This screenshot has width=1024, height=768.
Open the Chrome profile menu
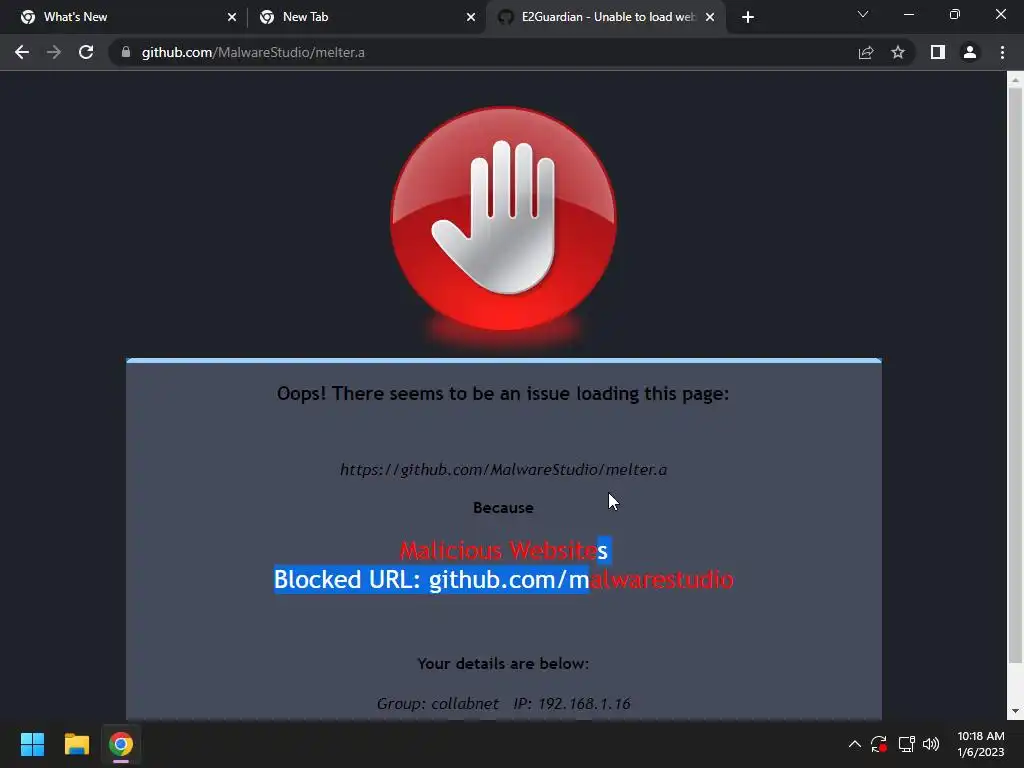click(x=970, y=52)
